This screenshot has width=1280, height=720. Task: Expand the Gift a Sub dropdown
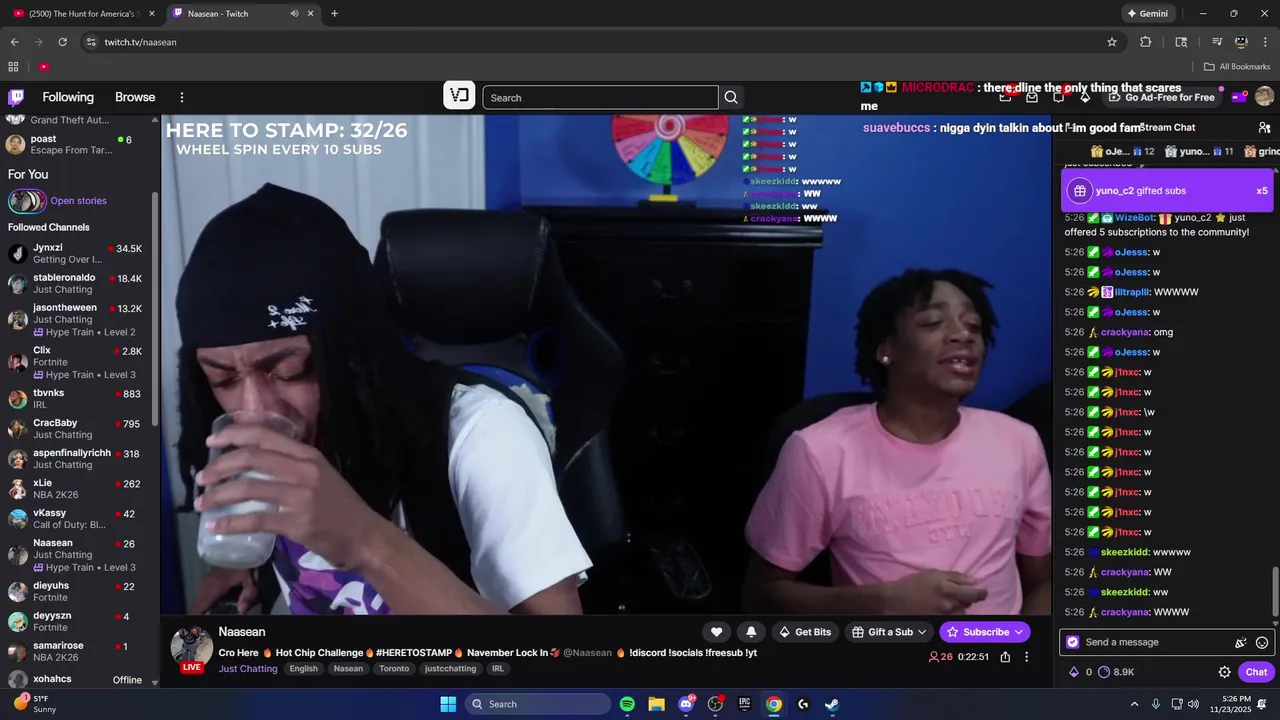(889, 632)
